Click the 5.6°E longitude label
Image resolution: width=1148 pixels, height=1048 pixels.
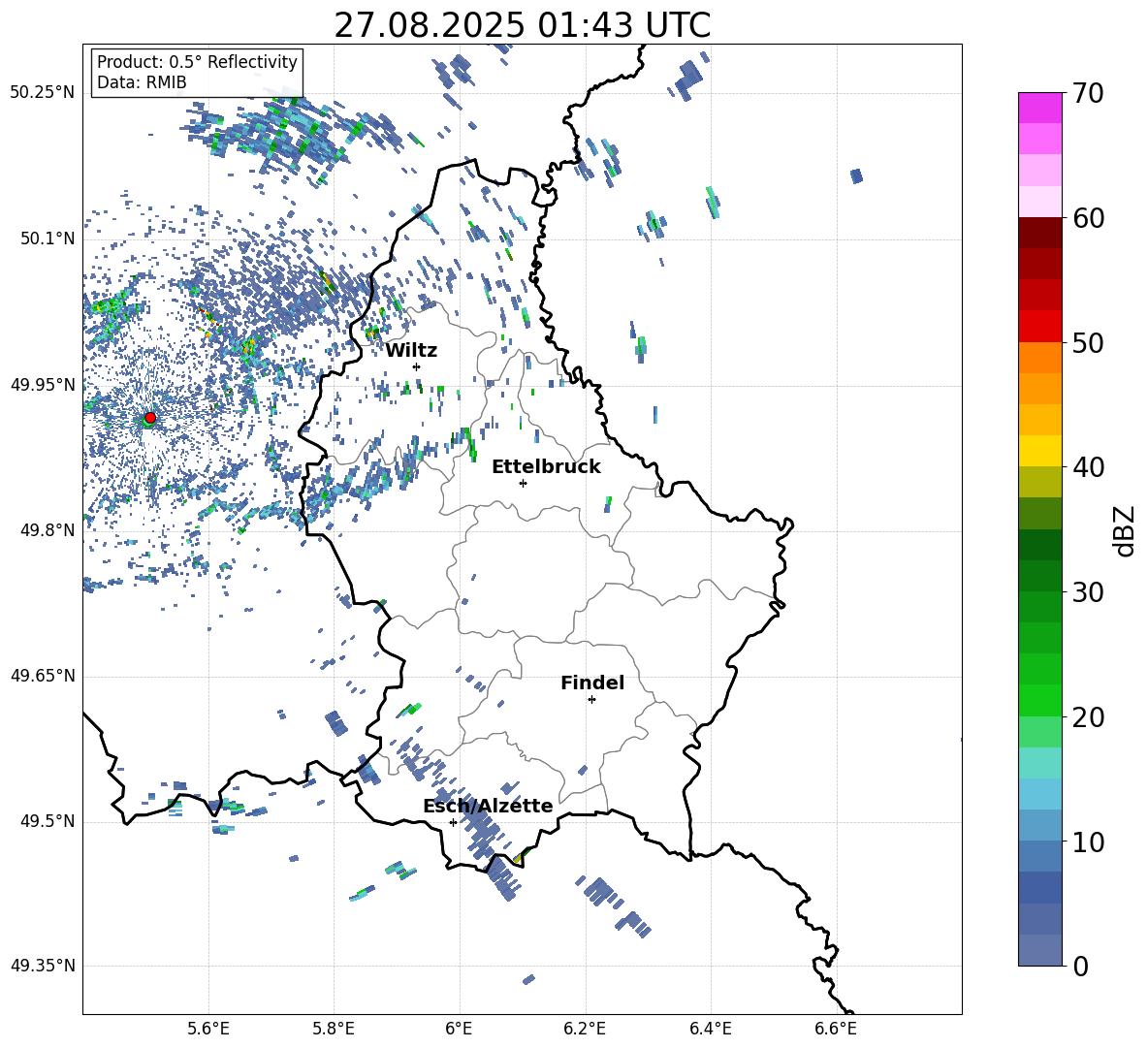click(208, 1029)
